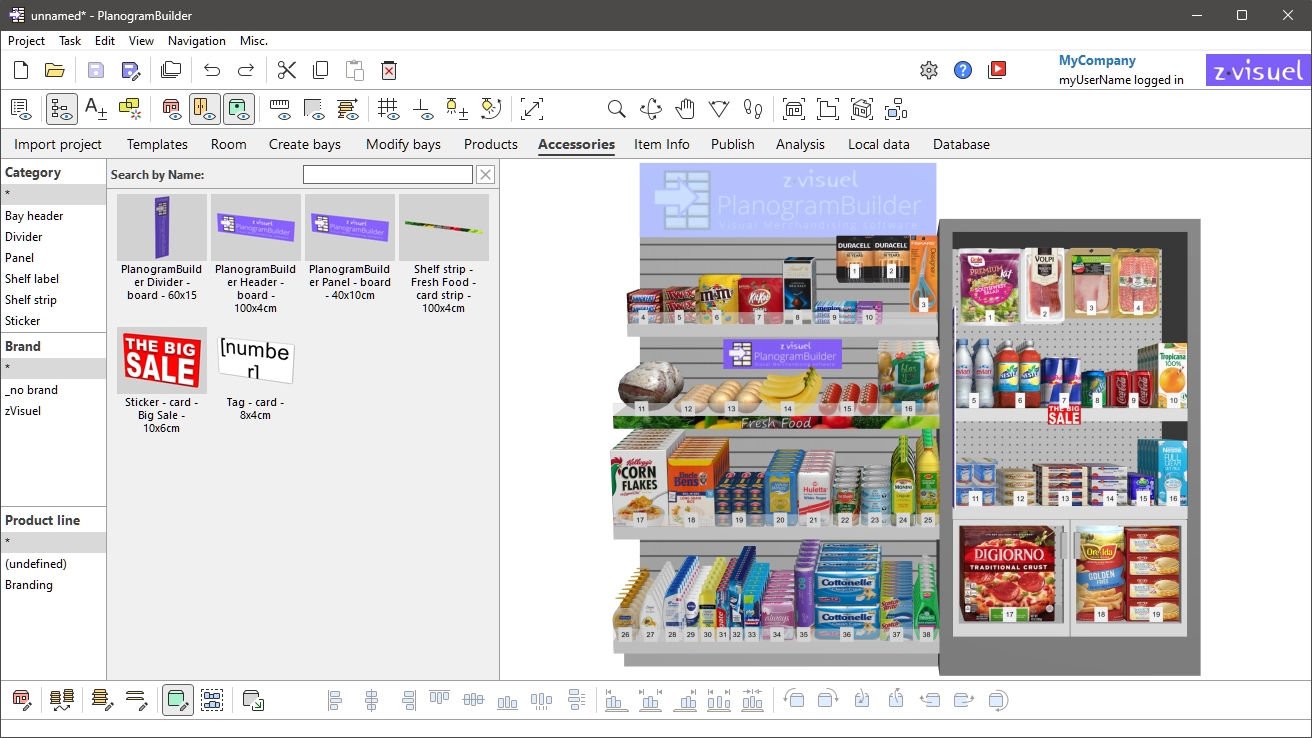The height and width of the screenshot is (738, 1312).
Task: Open settings gear icon
Action: tap(929, 70)
